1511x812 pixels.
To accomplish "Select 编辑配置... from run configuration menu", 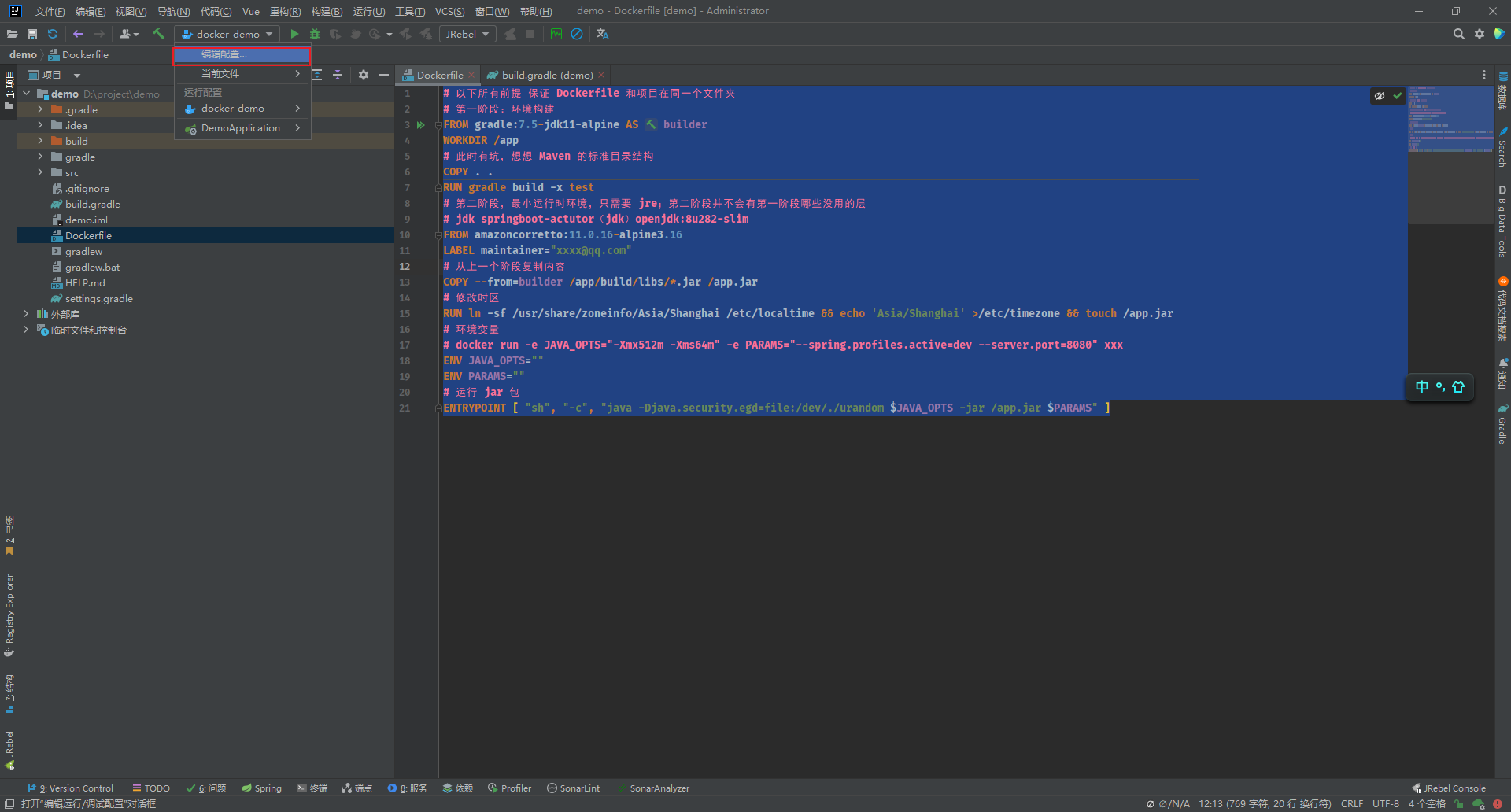I will tap(242, 54).
